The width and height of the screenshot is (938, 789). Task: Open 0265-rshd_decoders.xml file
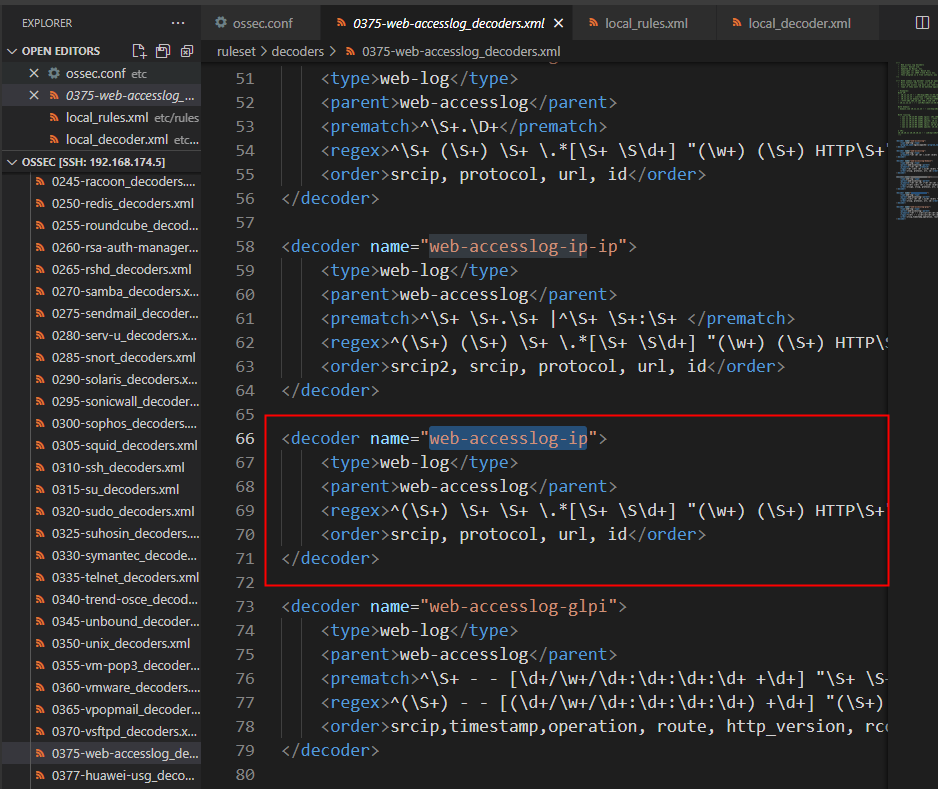102,269
